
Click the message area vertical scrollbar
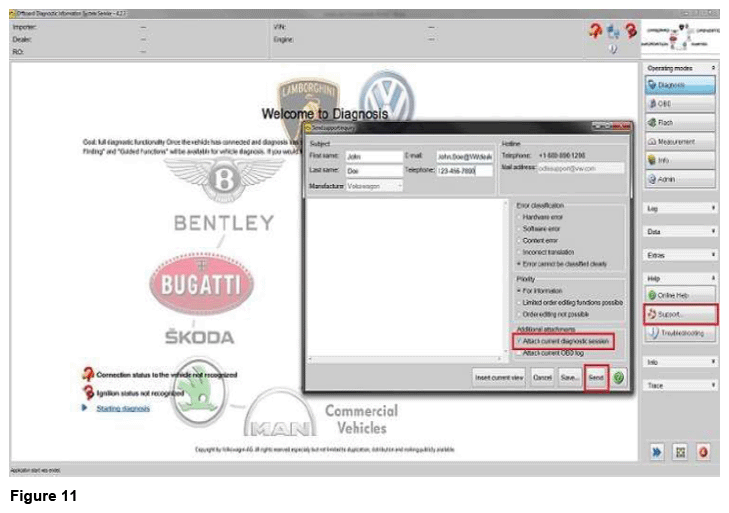(x=506, y=278)
